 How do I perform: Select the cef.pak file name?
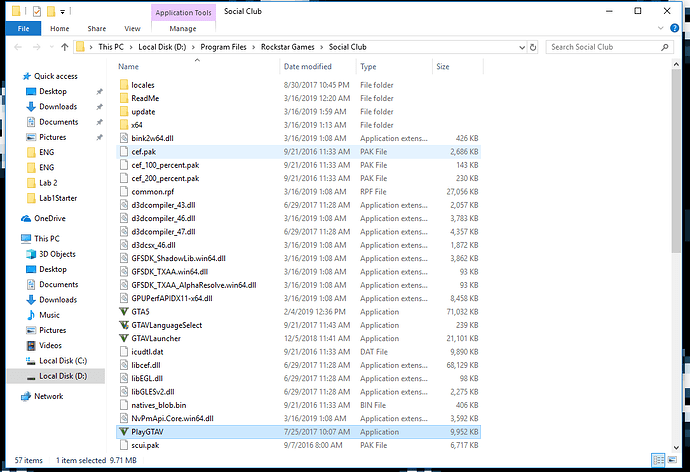143,152
